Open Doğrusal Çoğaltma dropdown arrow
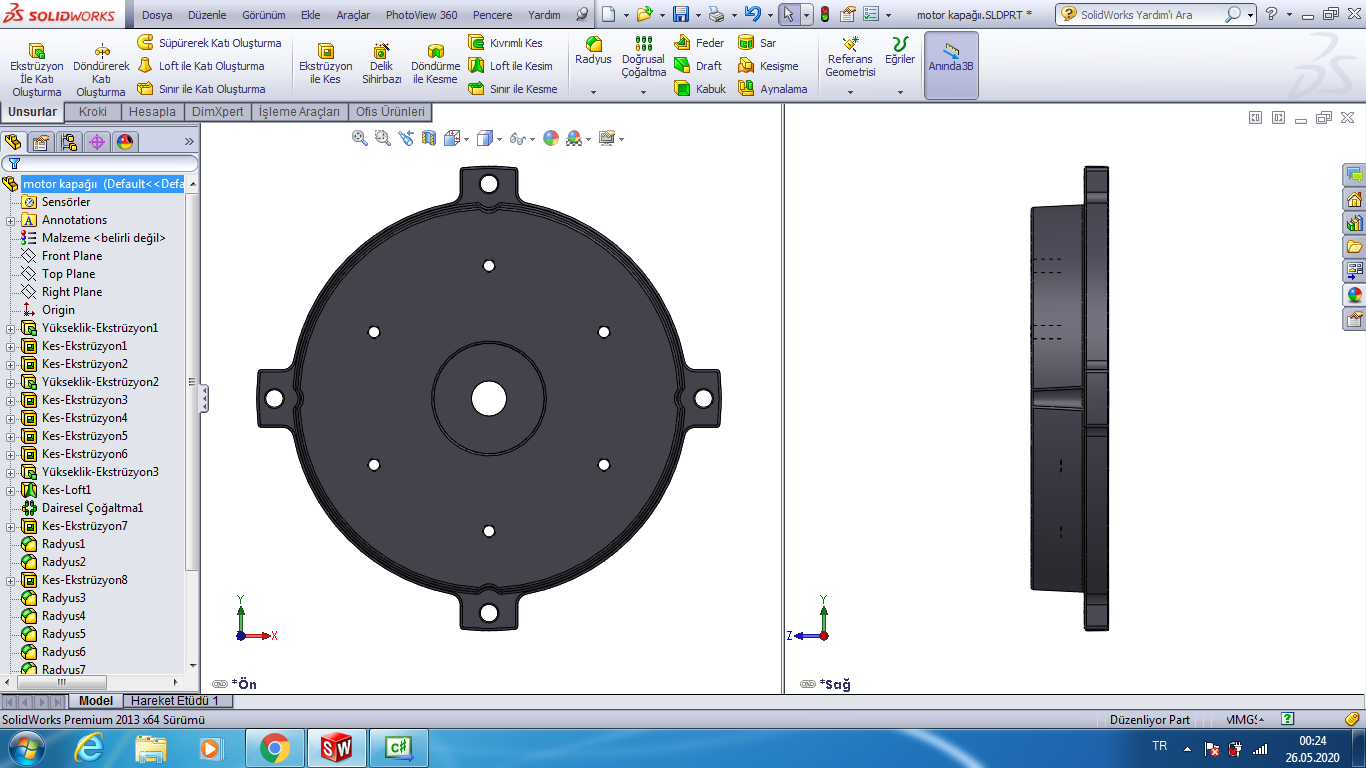 click(643, 92)
